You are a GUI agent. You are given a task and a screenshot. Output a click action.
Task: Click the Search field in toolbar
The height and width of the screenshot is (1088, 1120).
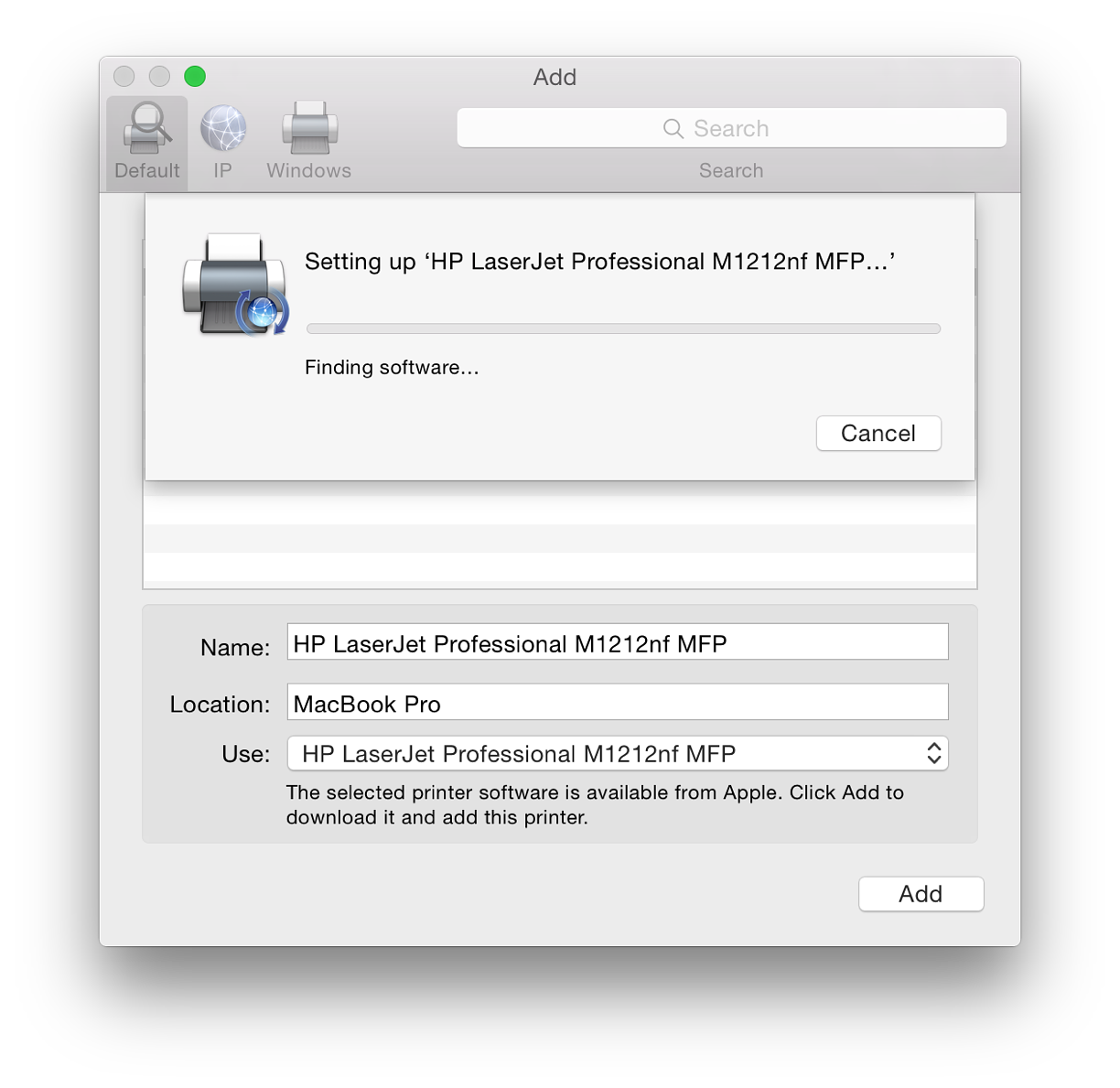tap(731, 128)
